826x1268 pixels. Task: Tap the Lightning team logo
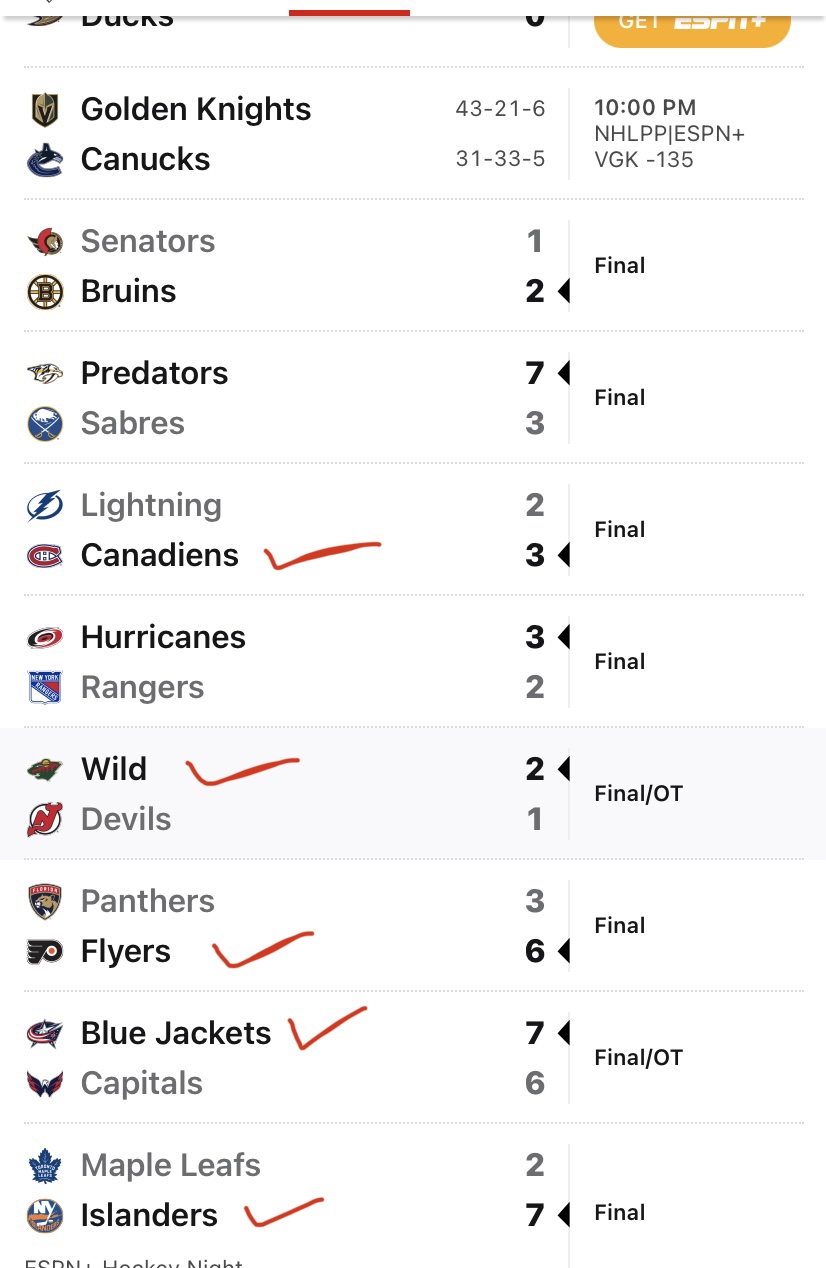[x=45, y=506]
